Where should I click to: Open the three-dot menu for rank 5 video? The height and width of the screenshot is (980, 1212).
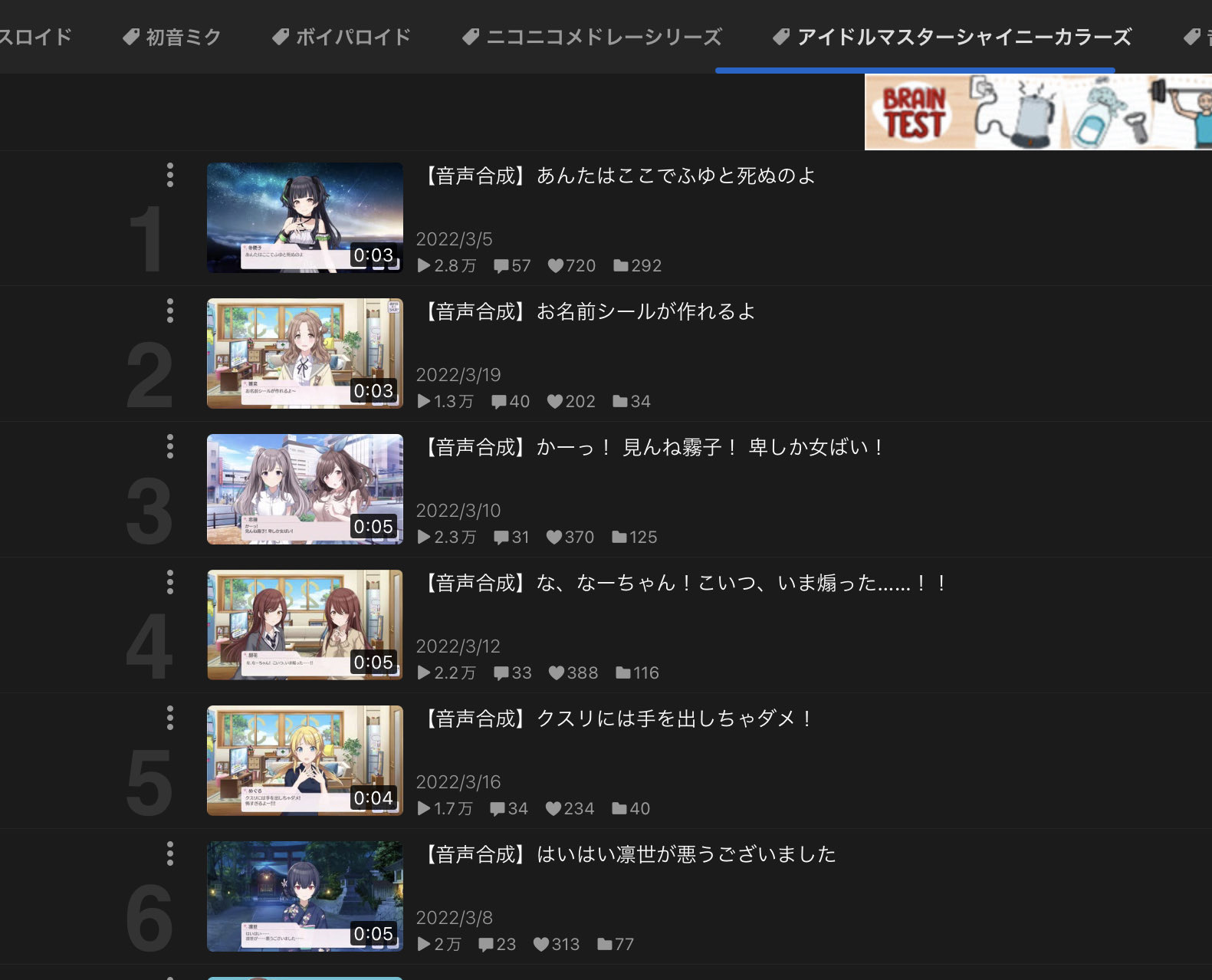(170, 718)
